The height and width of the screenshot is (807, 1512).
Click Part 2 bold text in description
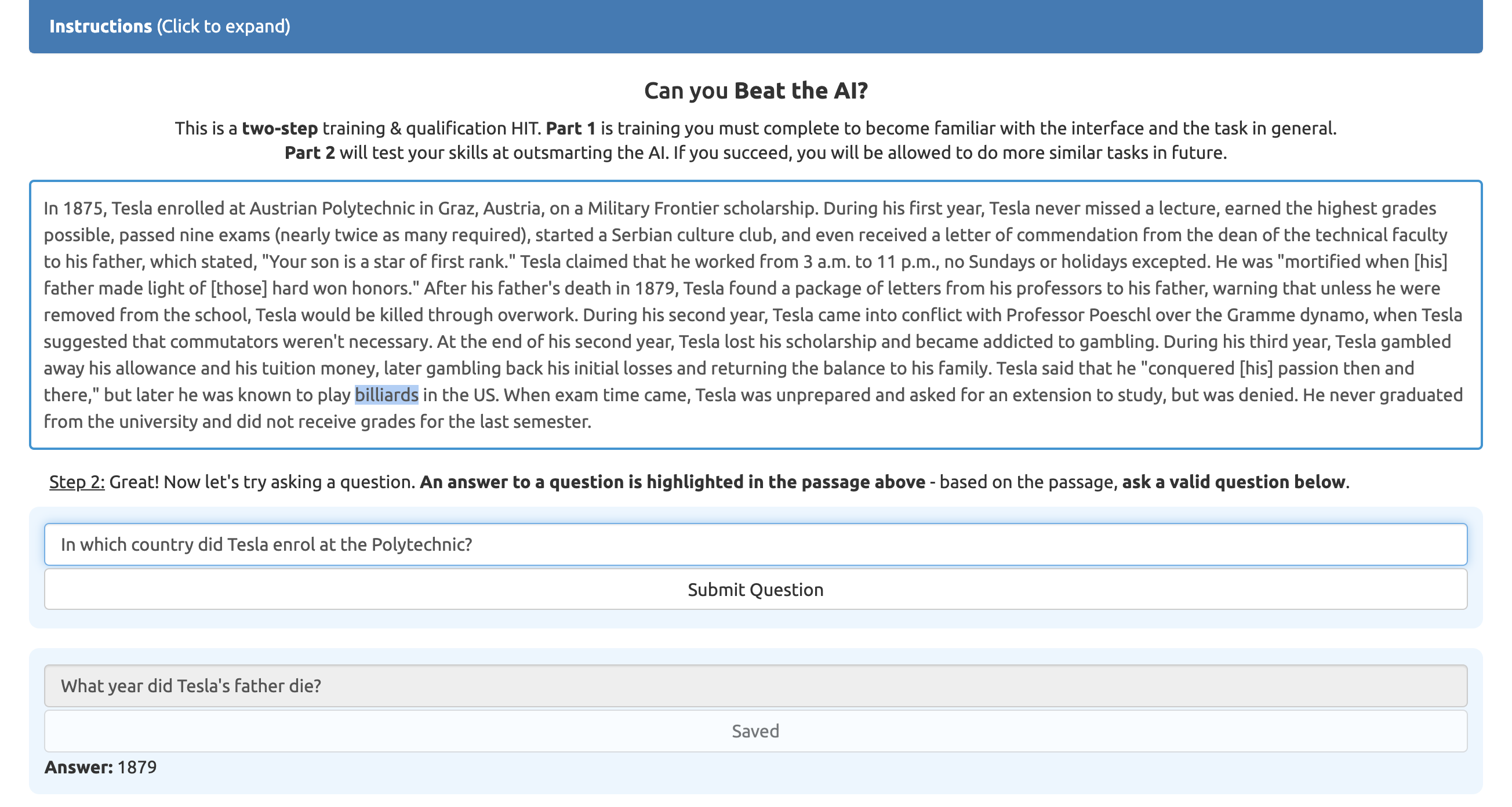(310, 152)
